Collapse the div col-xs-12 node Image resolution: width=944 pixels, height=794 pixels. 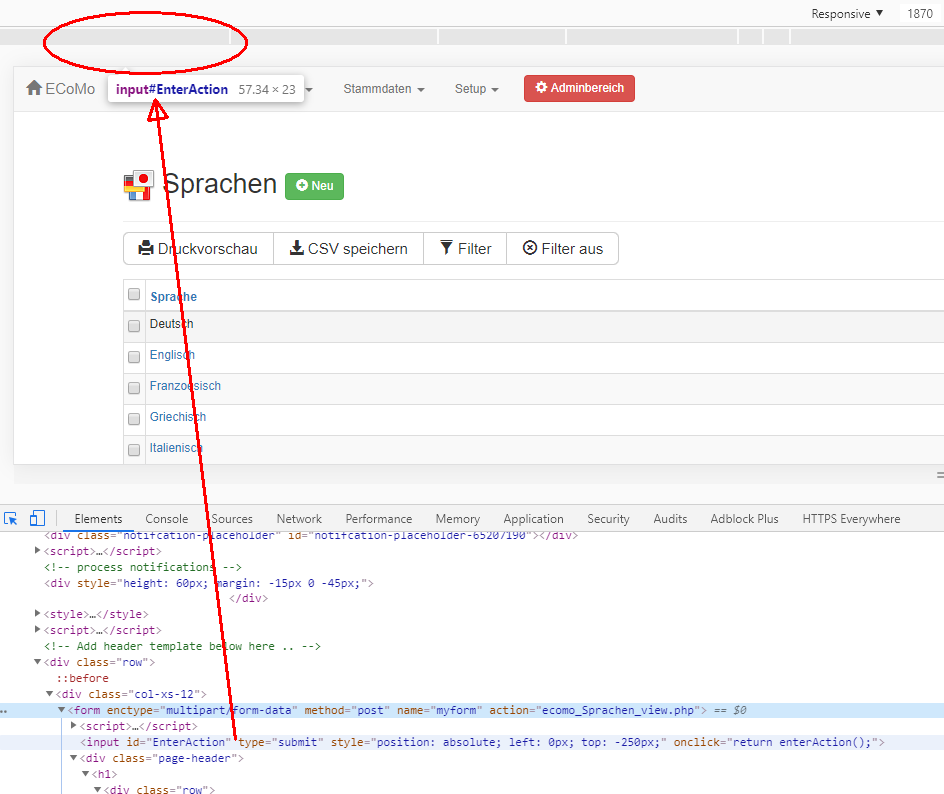[49, 694]
